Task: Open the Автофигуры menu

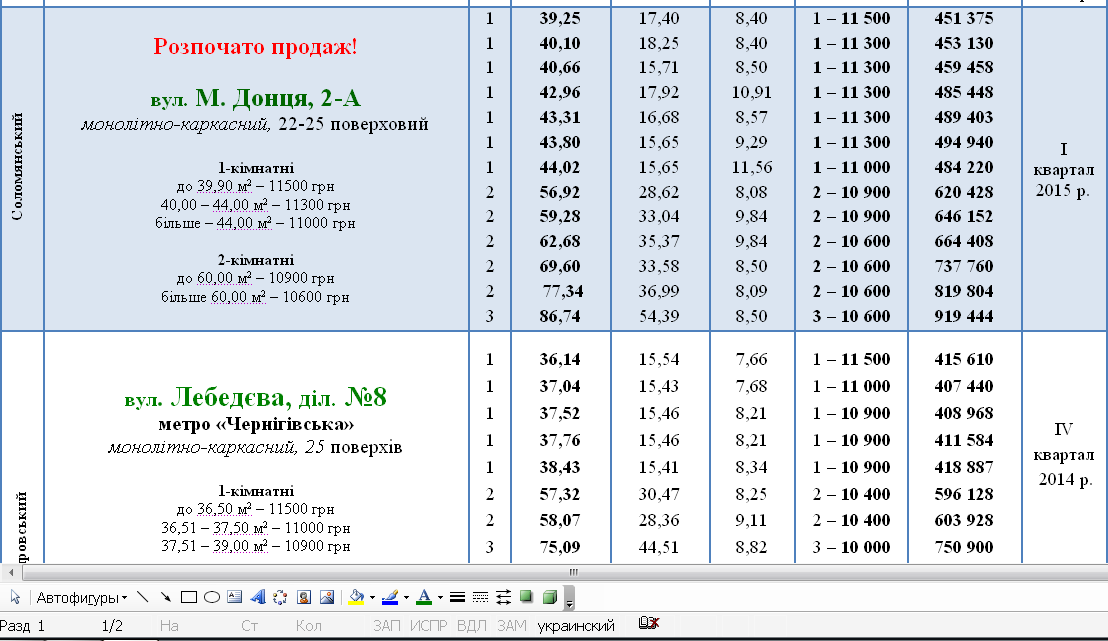Action: tap(81, 598)
